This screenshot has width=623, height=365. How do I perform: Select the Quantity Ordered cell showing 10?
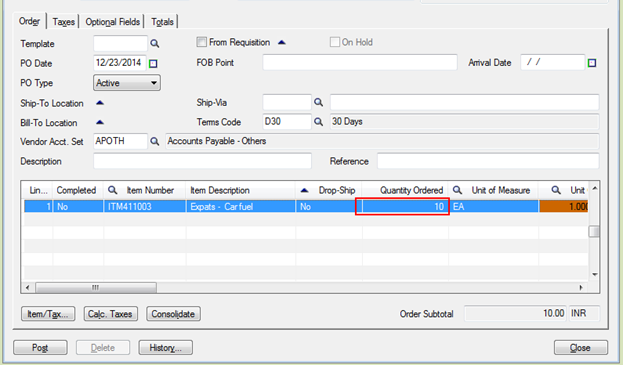[405, 207]
